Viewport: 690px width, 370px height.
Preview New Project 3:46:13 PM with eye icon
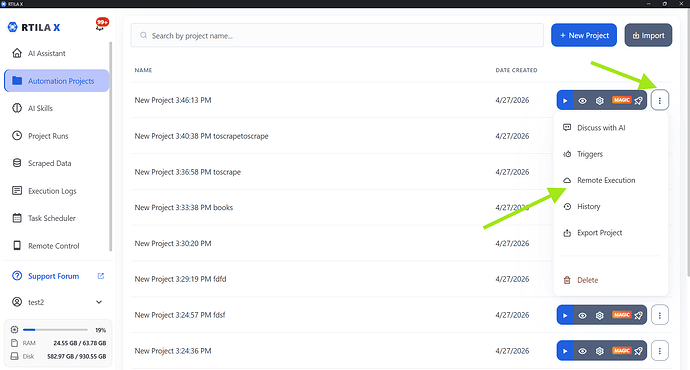click(x=582, y=100)
